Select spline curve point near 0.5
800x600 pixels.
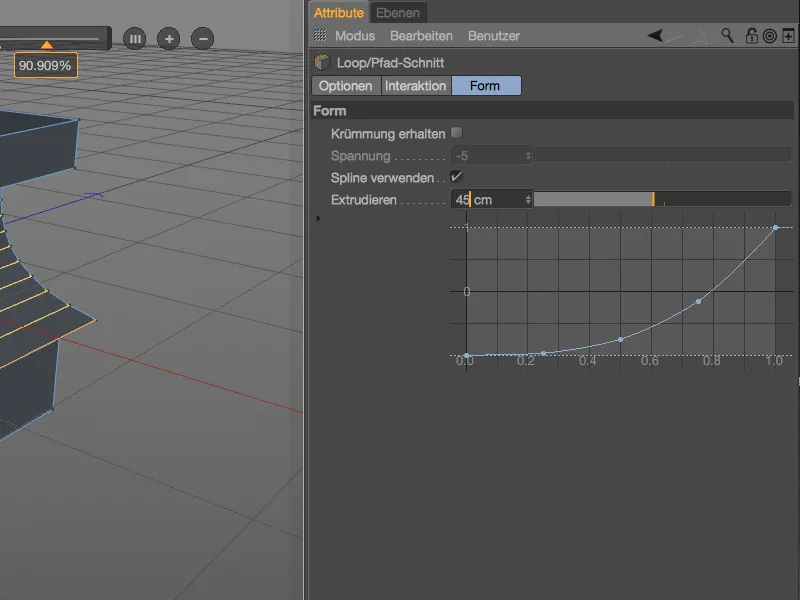click(x=620, y=339)
